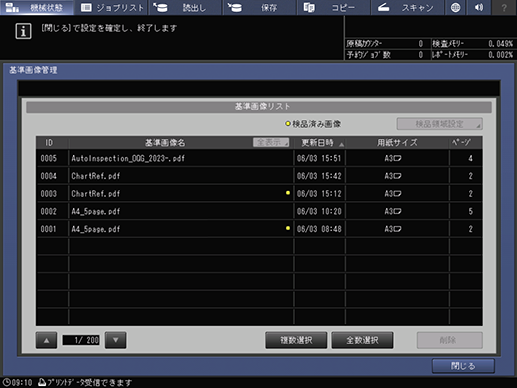
Task: Switch to the コピー copy tab
Action: click(x=334, y=7)
